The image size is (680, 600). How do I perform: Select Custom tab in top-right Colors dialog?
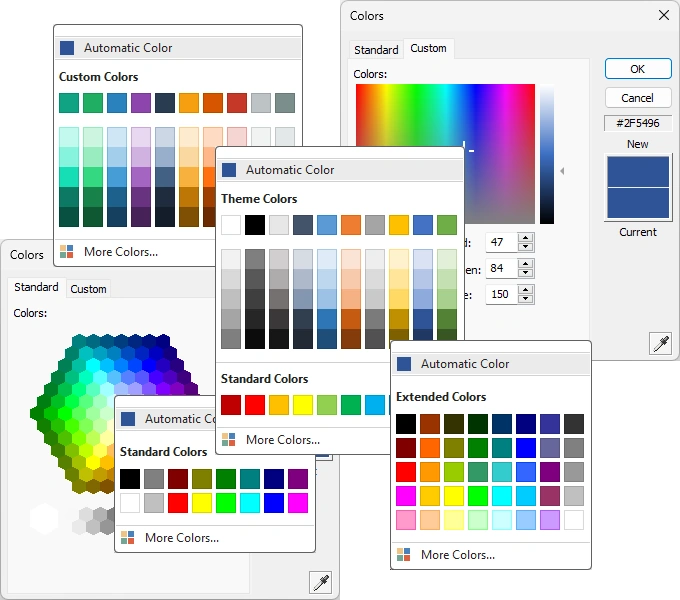[428, 48]
